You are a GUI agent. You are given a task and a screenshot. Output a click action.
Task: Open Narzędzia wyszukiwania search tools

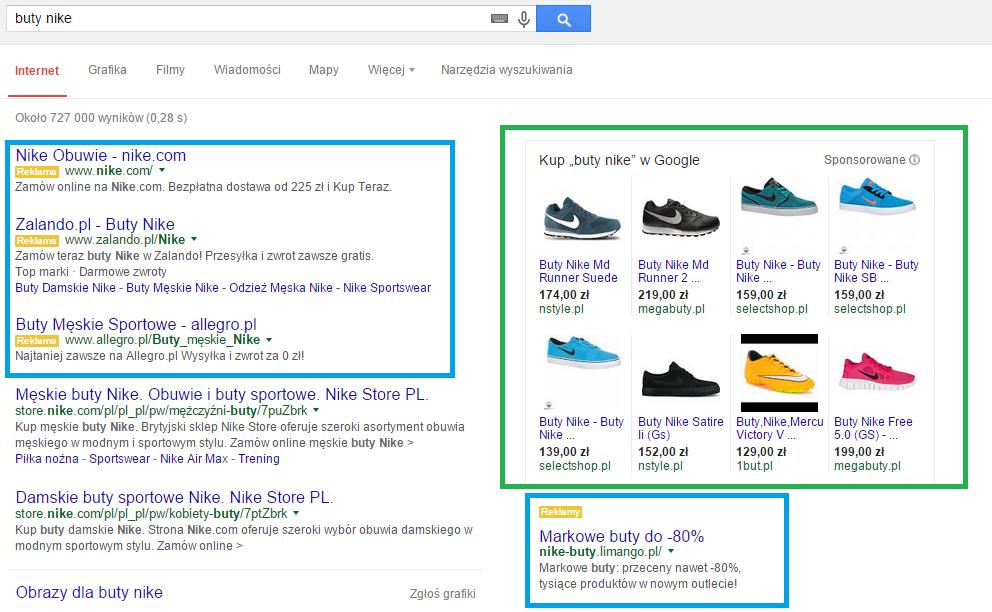coord(506,70)
